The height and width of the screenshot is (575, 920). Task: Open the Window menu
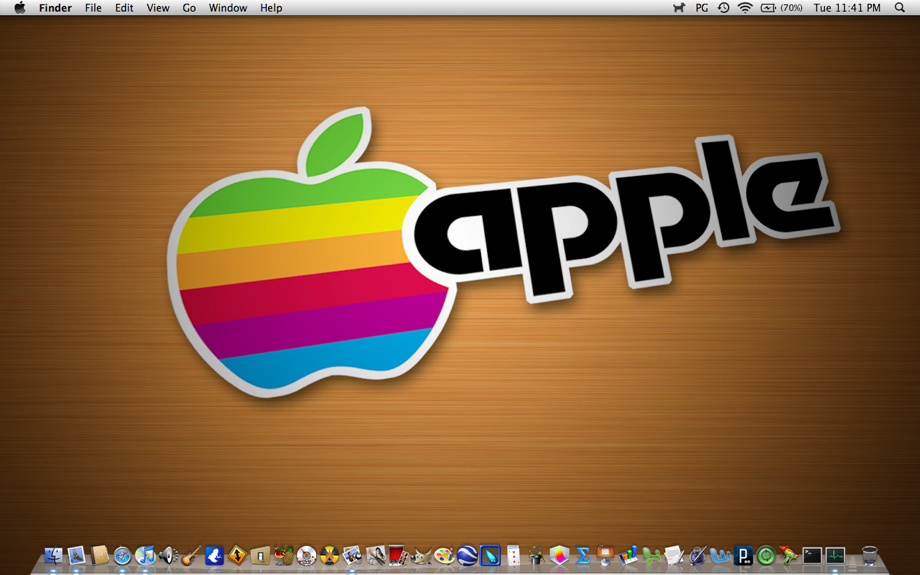pyautogui.click(x=228, y=8)
